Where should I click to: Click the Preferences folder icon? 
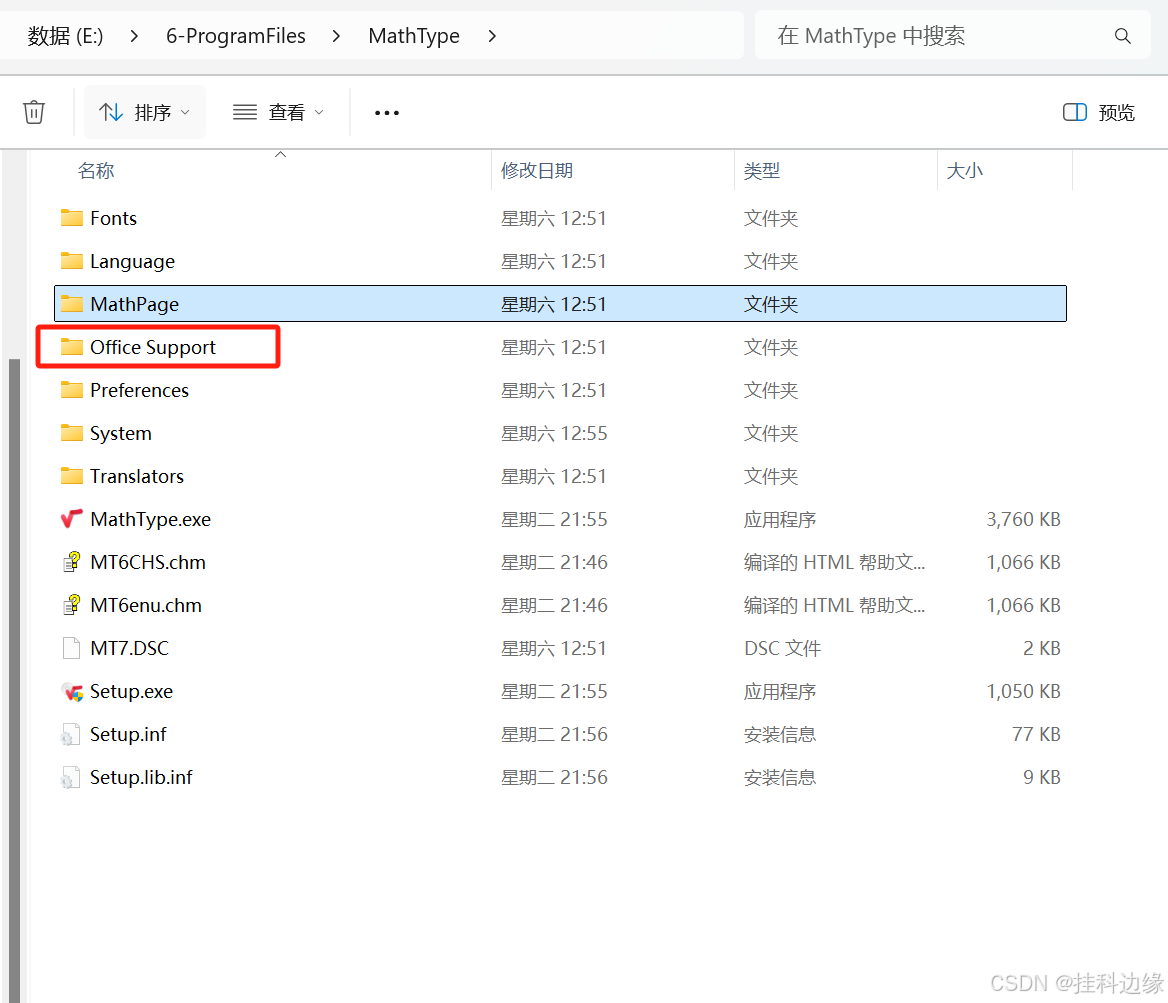(x=72, y=390)
